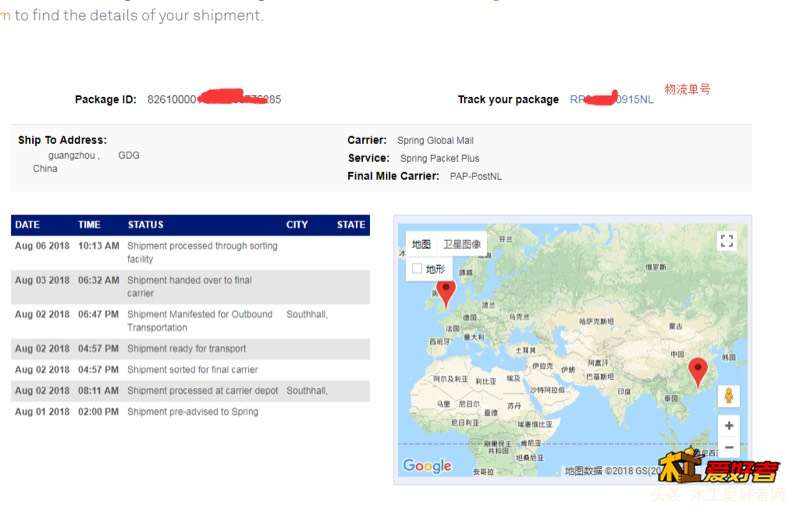
Task: Click the red map pin over UK
Action: 446,294
